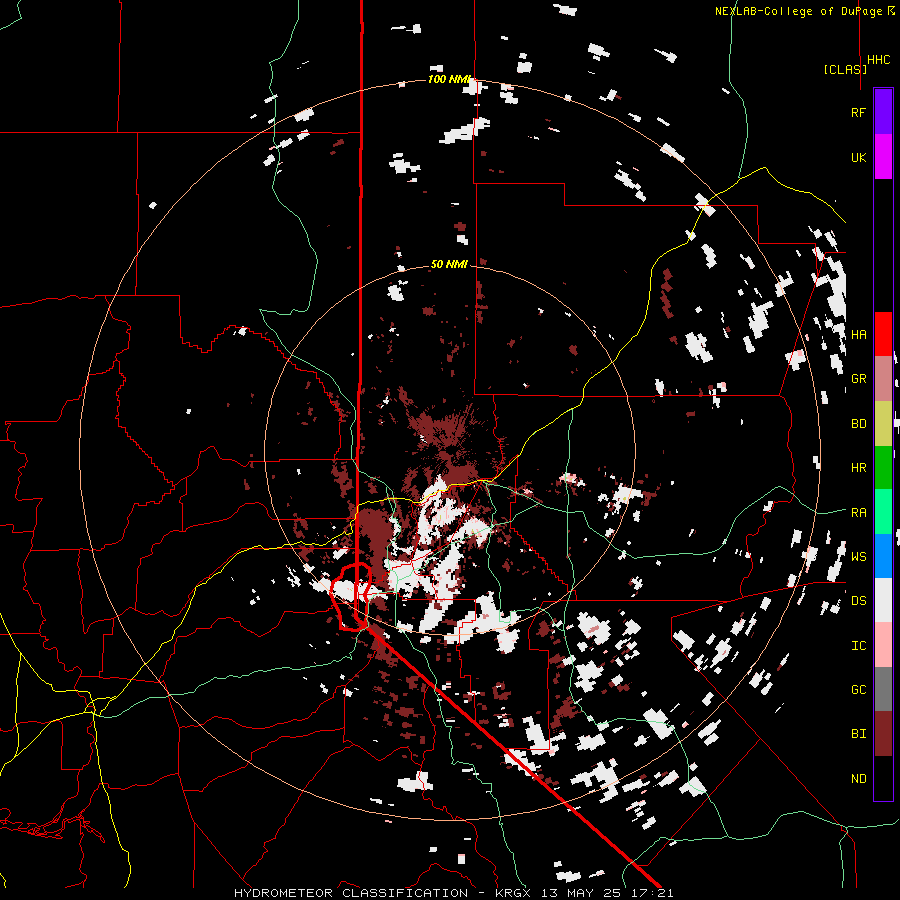900x900 pixels.
Task: Select the GR graupel legend swatch
Action: pos(883,379)
